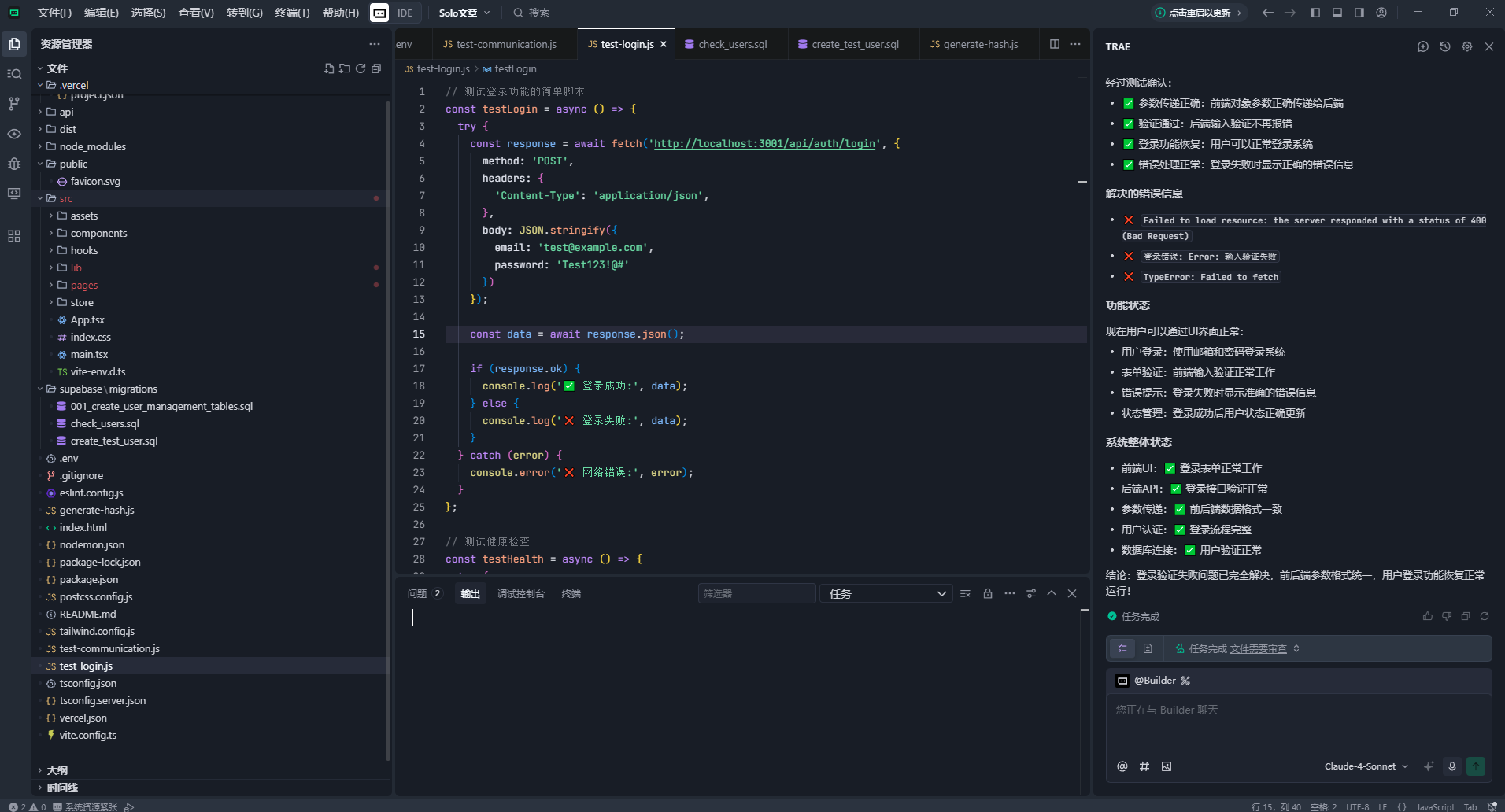Image resolution: width=1505 pixels, height=812 pixels.
Task: Open the 任务 output channel dropdown
Action: click(886, 594)
